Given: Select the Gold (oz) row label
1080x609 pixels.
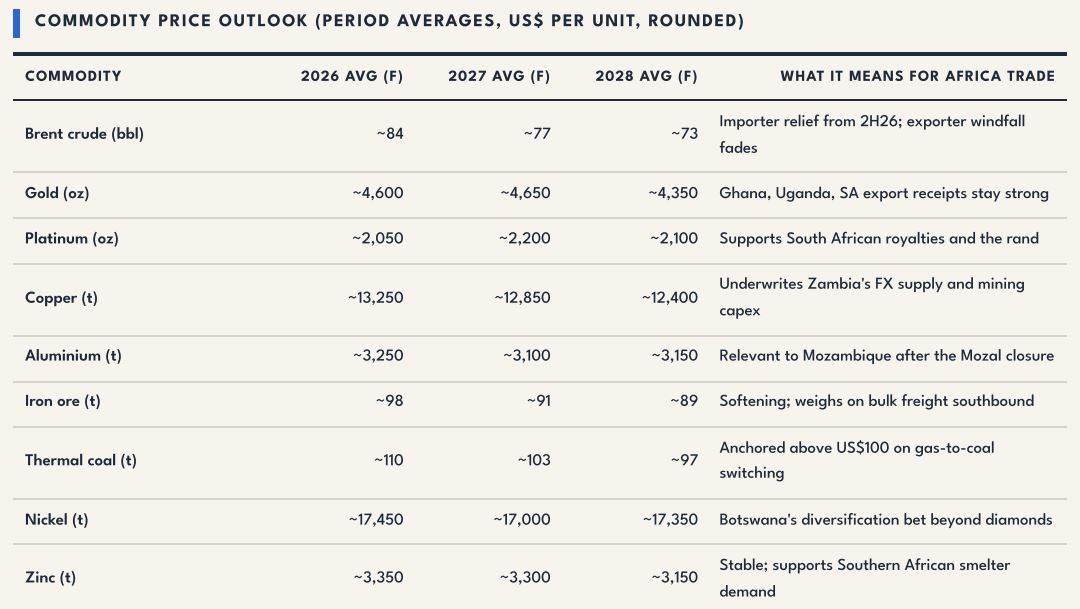Looking at the screenshot, I should point(57,193).
